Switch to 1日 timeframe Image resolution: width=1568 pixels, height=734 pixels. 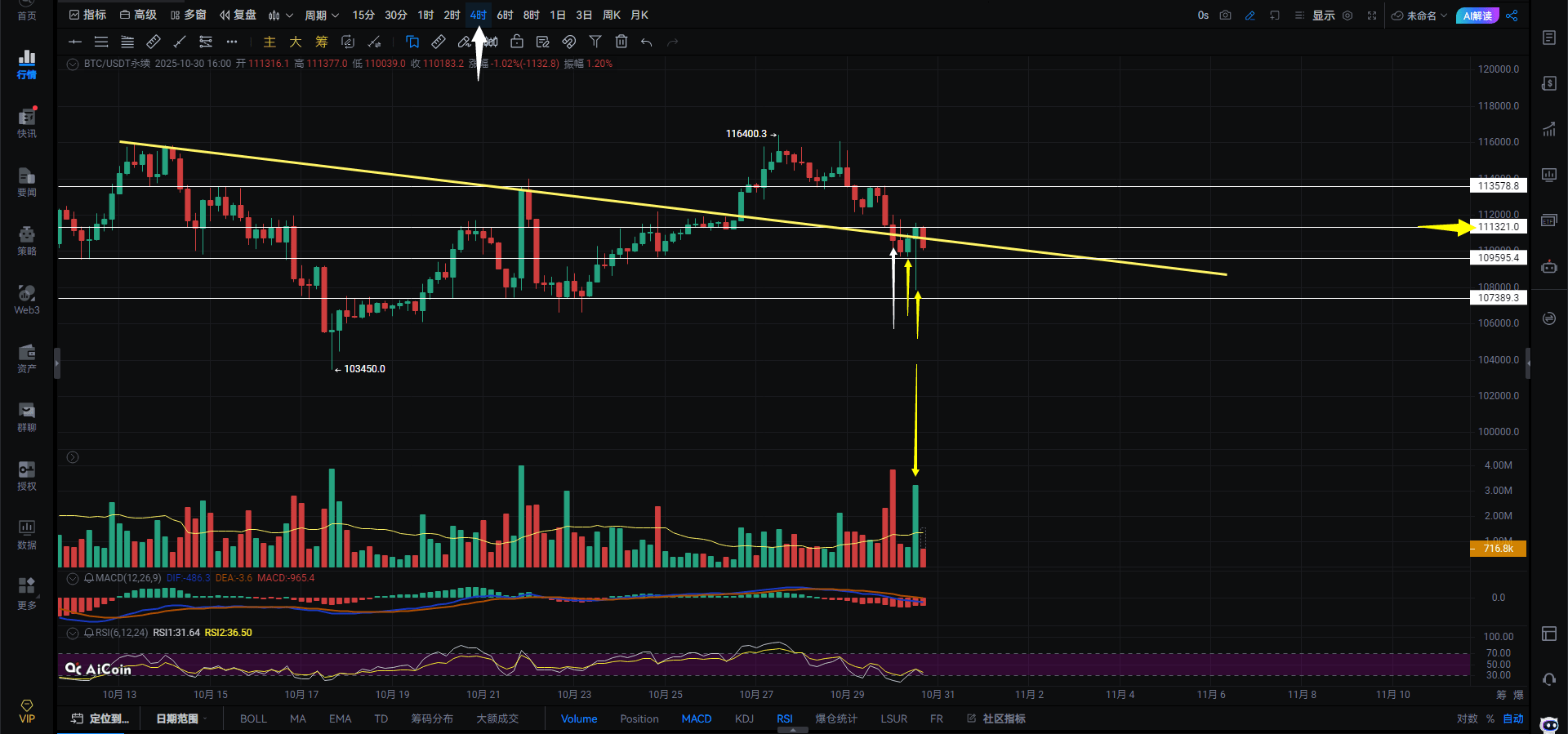pyautogui.click(x=558, y=16)
